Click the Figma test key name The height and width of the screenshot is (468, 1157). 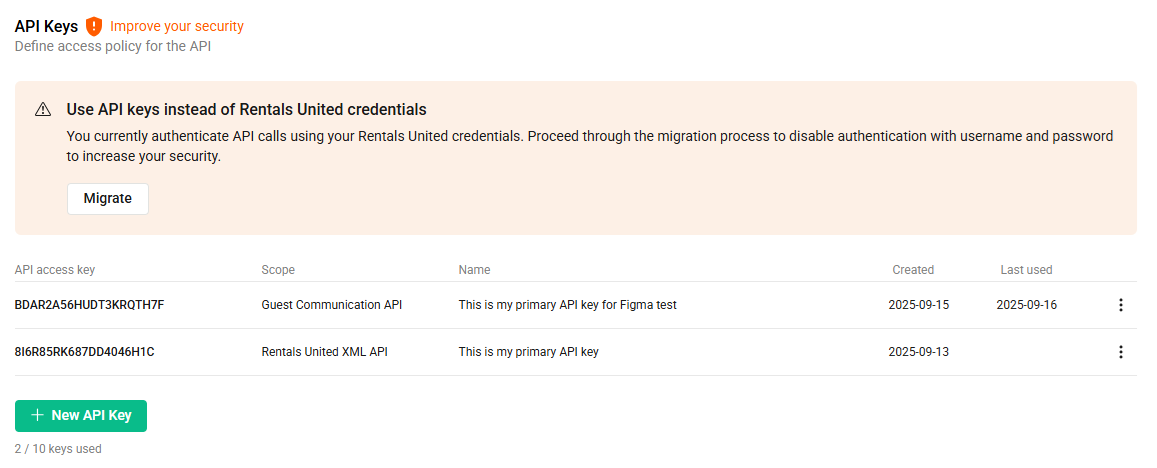coord(567,305)
